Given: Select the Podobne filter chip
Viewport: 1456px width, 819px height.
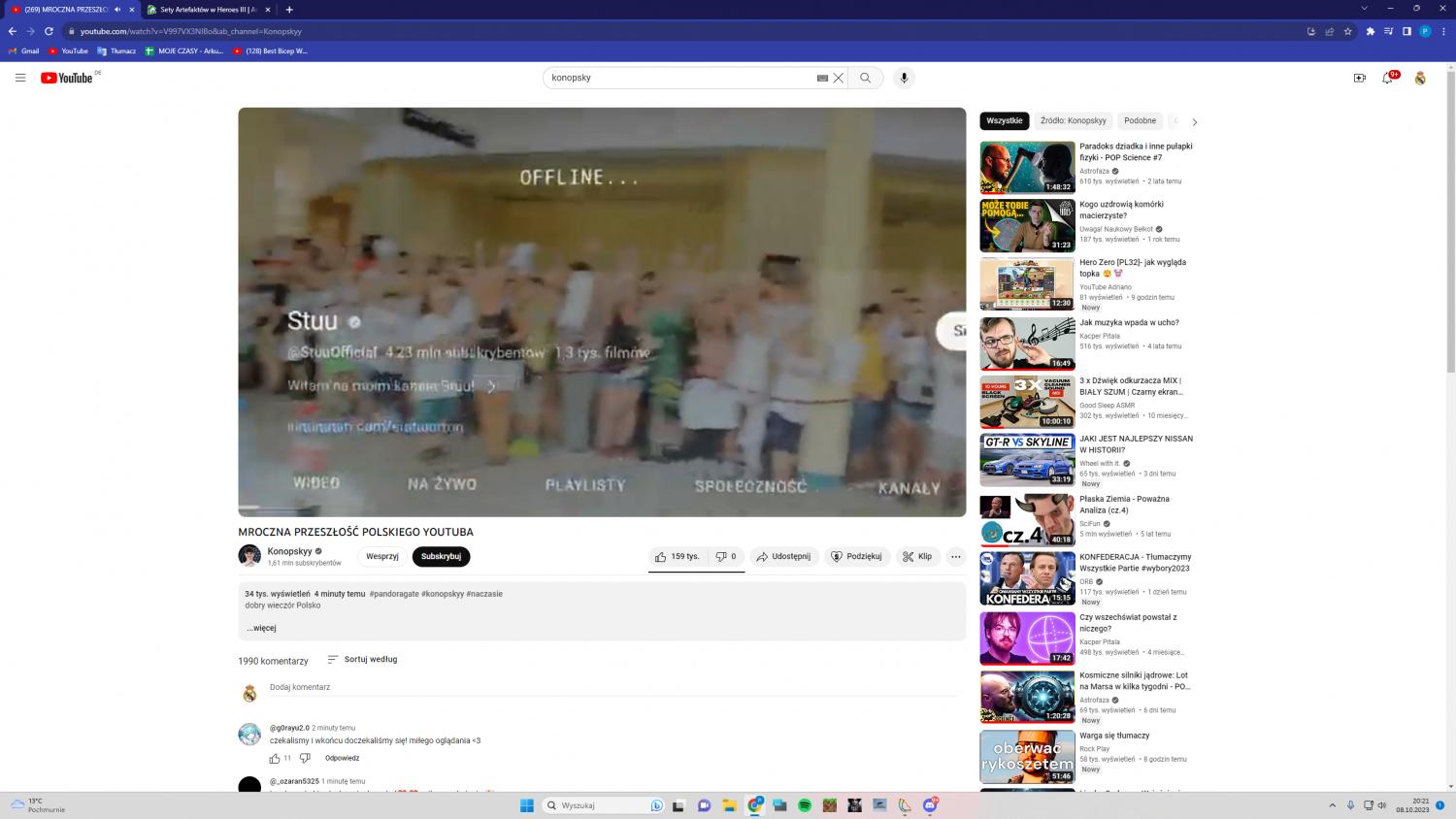Looking at the screenshot, I should (x=1140, y=121).
